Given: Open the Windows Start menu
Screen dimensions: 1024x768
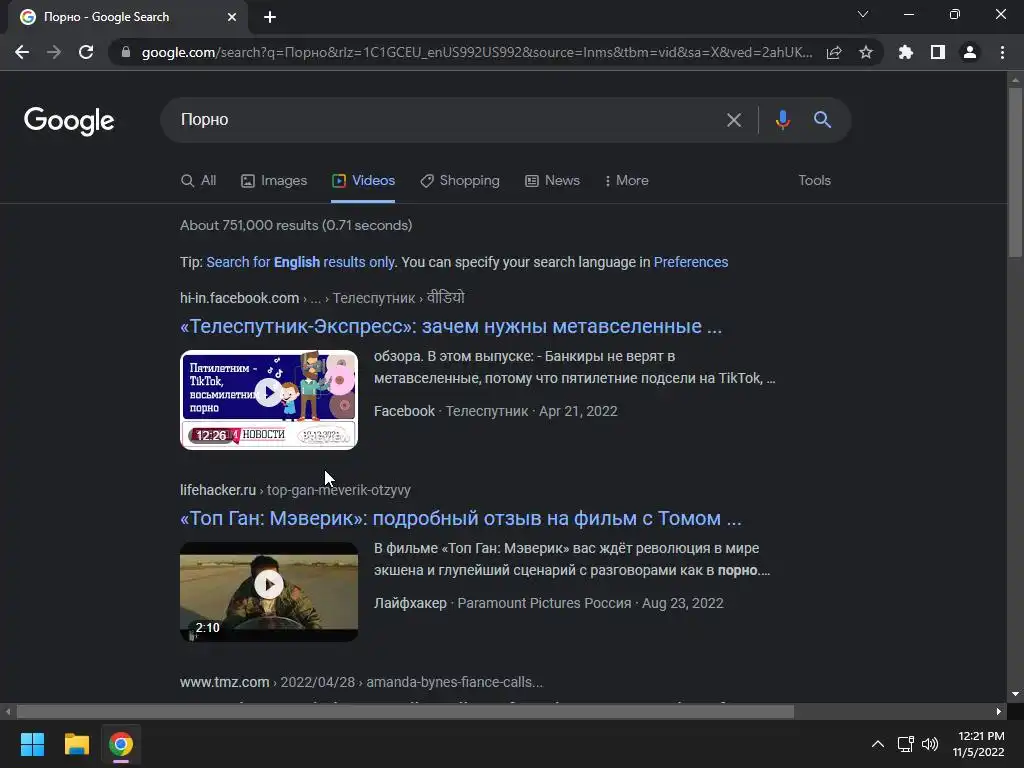Looking at the screenshot, I should tap(32, 744).
